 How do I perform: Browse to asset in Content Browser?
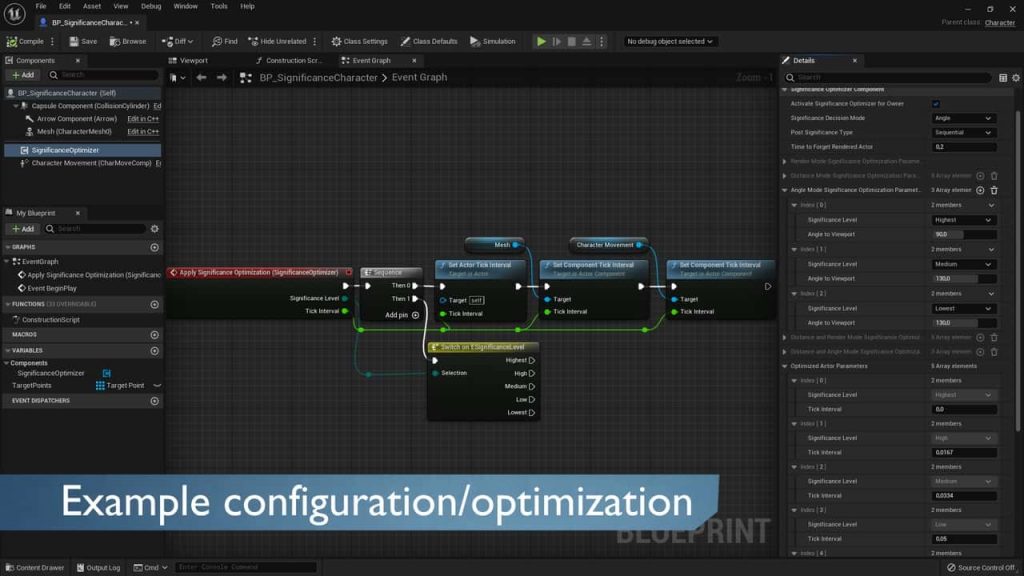click(x=128, y=41)
